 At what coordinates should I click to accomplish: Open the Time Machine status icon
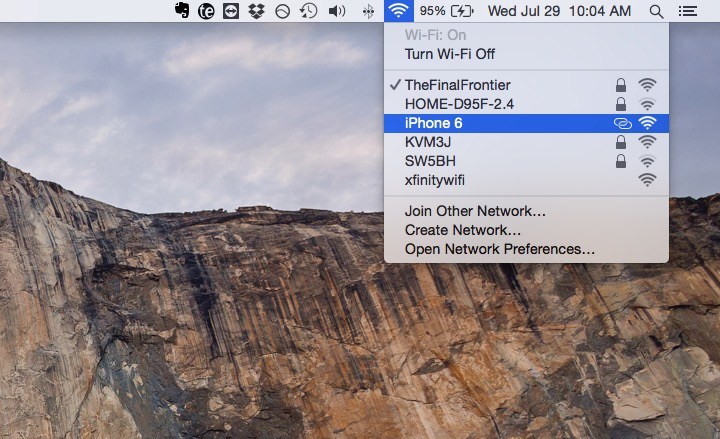[x=309, y=11]
